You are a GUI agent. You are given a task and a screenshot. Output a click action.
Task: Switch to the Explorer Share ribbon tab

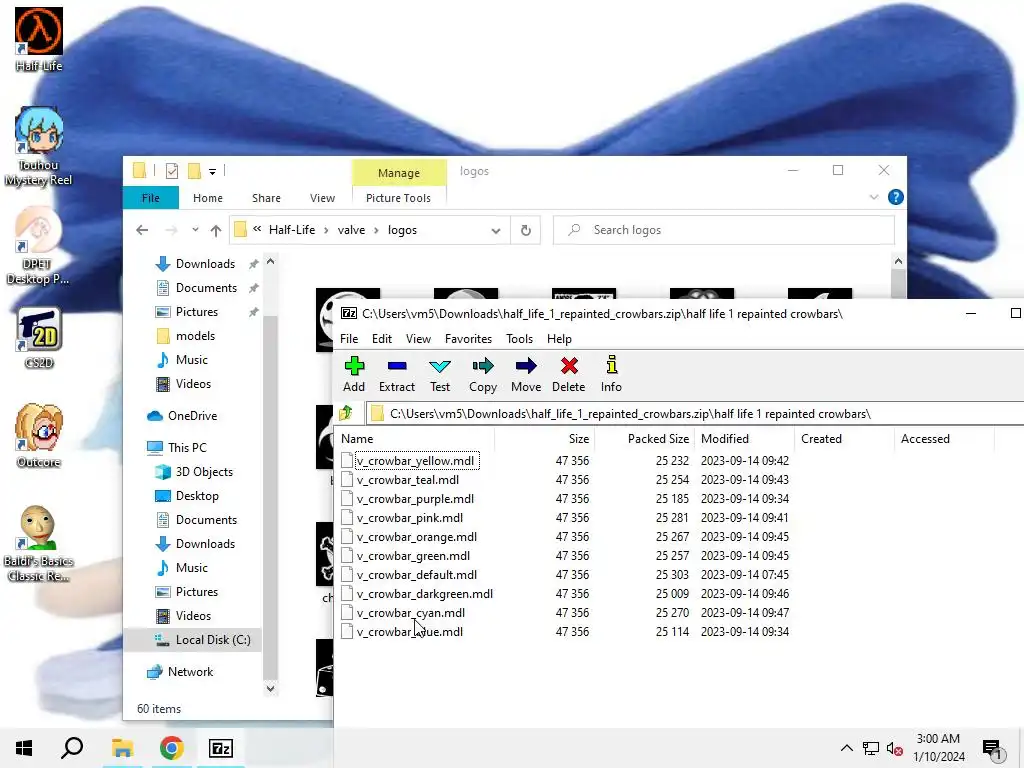coord(266,198)
